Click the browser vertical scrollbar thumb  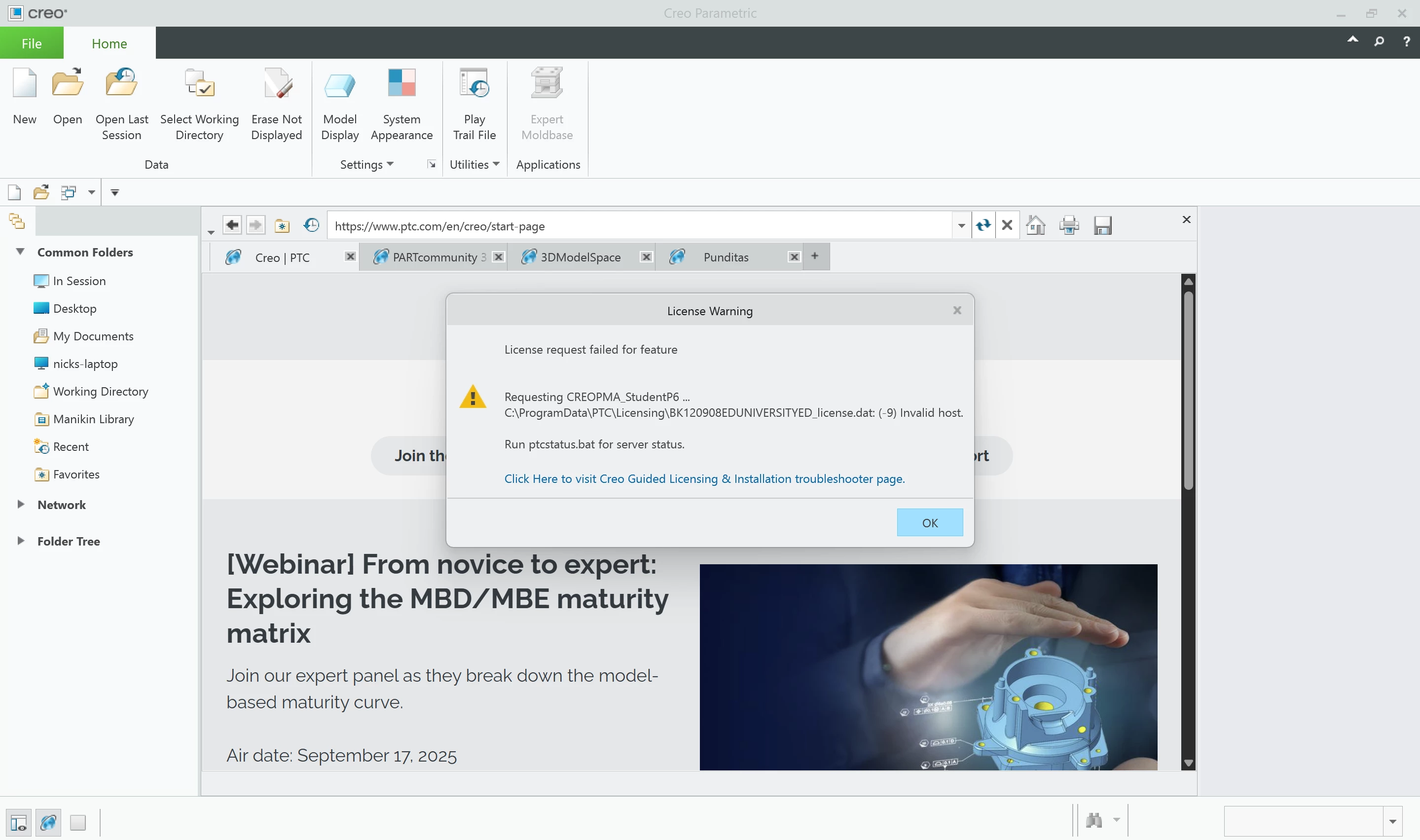[1188, 391]
